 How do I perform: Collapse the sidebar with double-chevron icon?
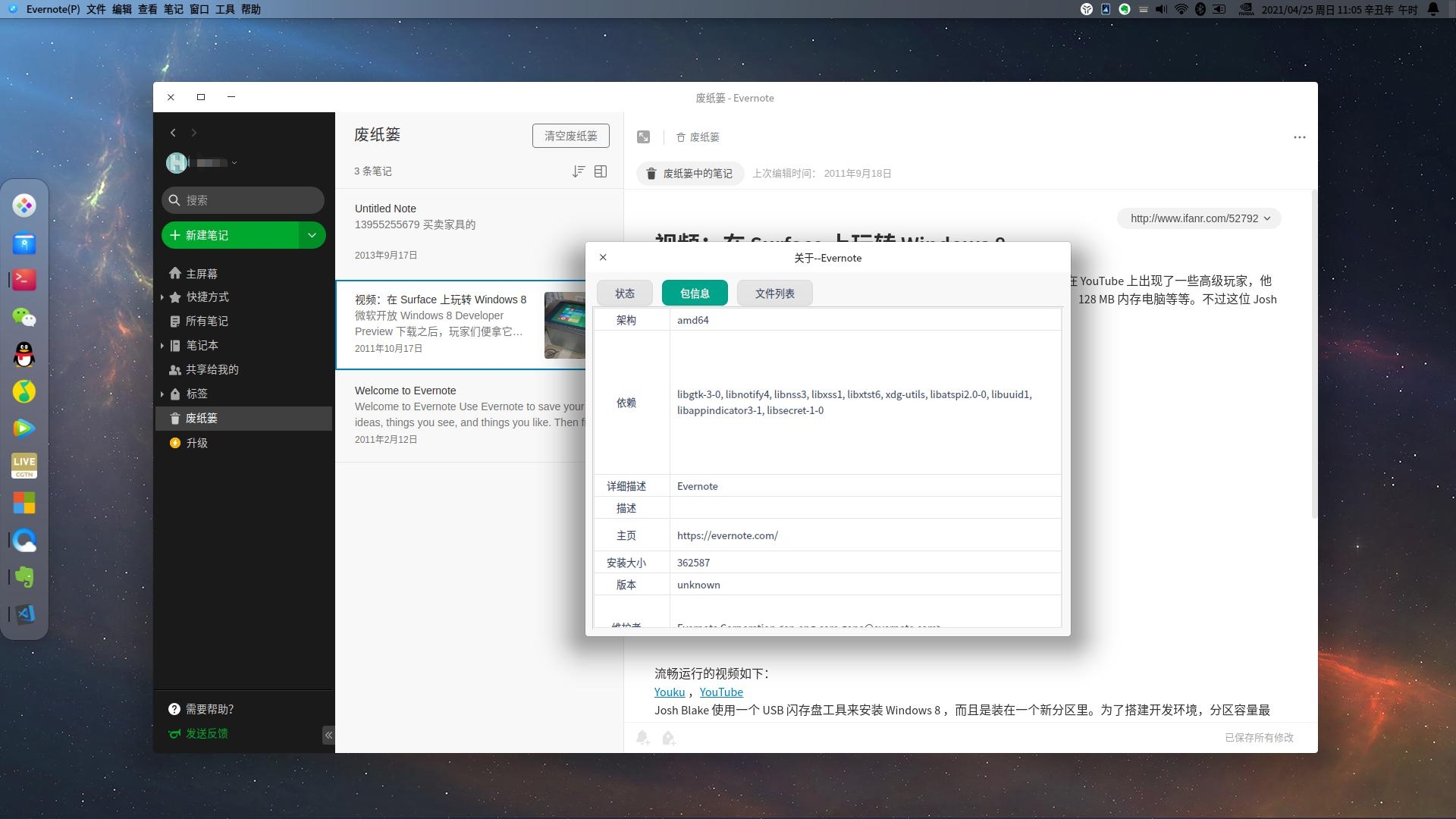point(328,735)
